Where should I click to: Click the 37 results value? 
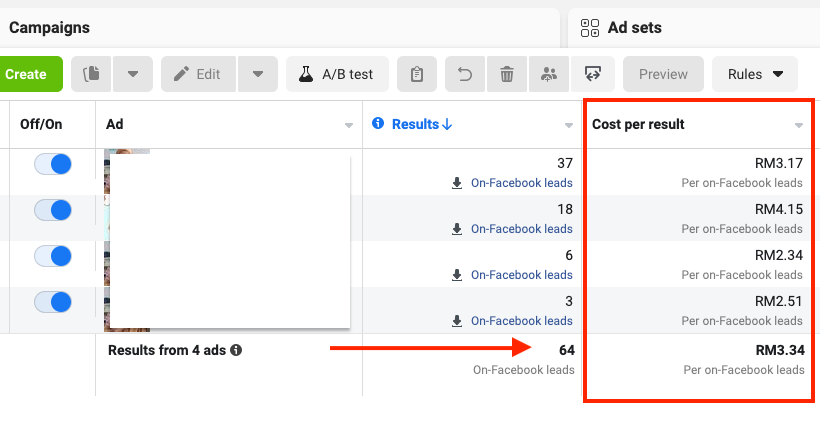565,163
